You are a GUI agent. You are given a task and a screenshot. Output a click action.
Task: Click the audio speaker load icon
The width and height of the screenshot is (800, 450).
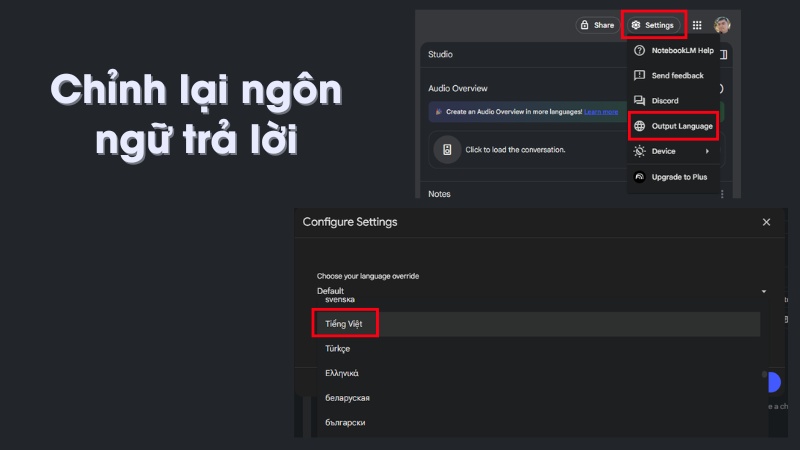pos(447,150)
